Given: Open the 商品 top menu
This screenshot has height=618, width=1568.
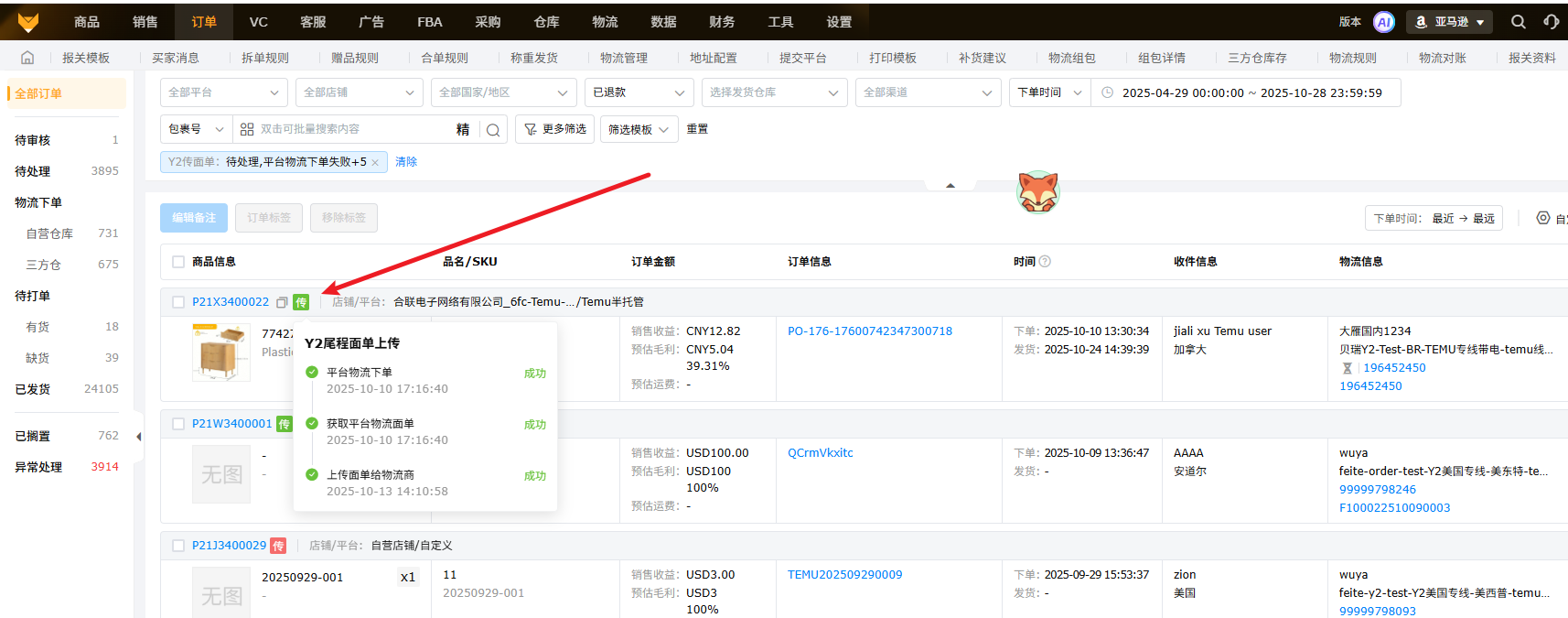Looking at the screenshot, I should point(87,22).
